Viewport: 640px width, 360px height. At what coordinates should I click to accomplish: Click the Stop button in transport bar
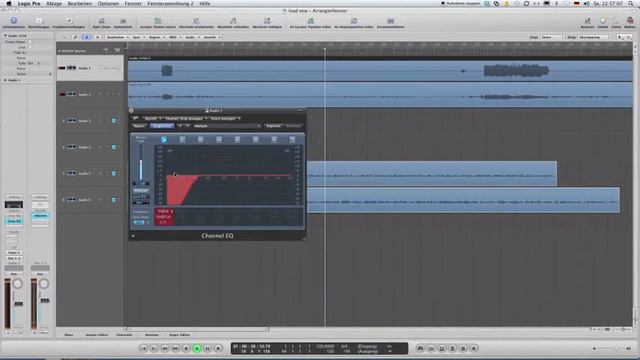pyautogui.click(x=186, y=348)
